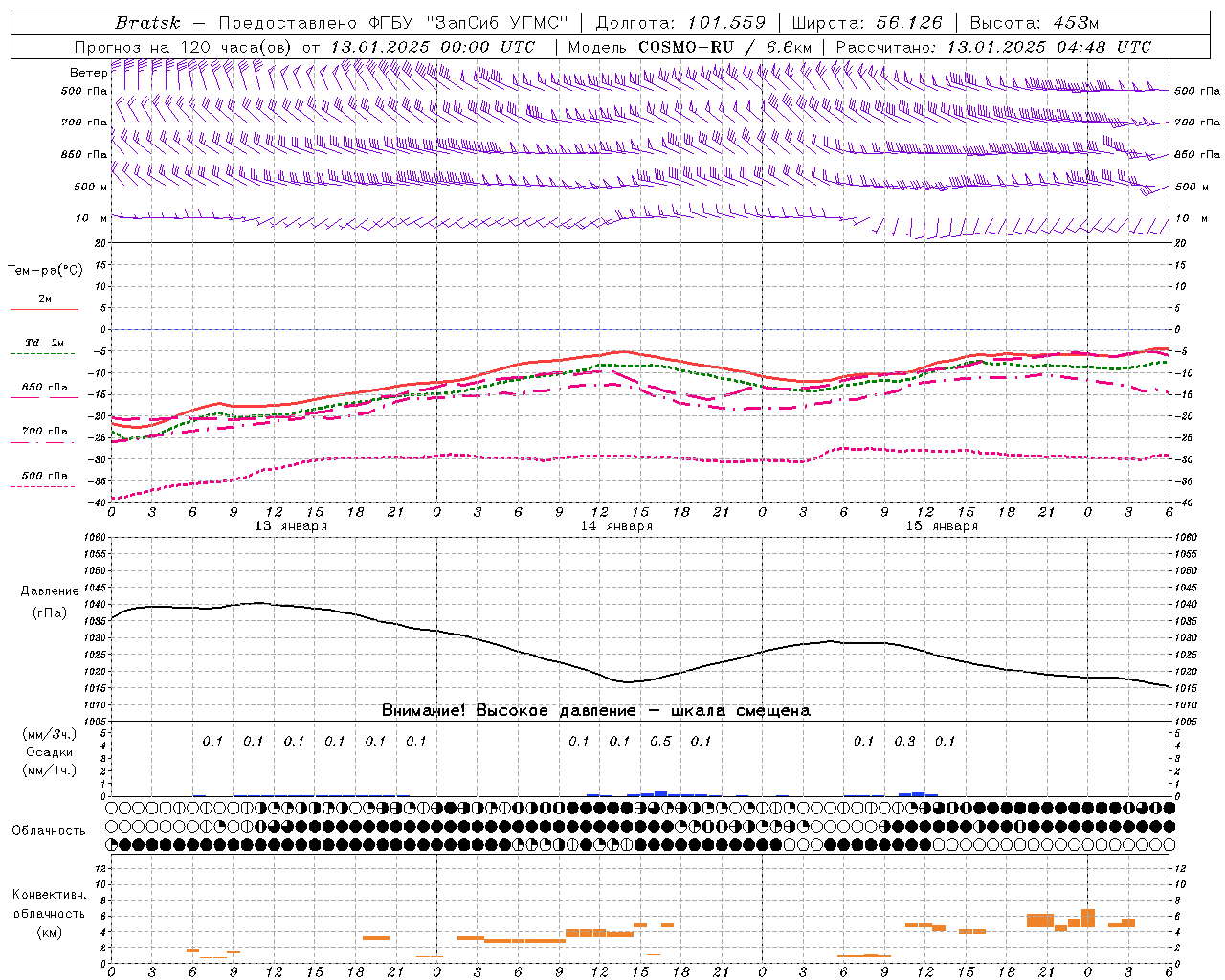The height and width of the screenshot is (980, 1225).
Task: Click the '15 января' date label
Action: point(942,526)
